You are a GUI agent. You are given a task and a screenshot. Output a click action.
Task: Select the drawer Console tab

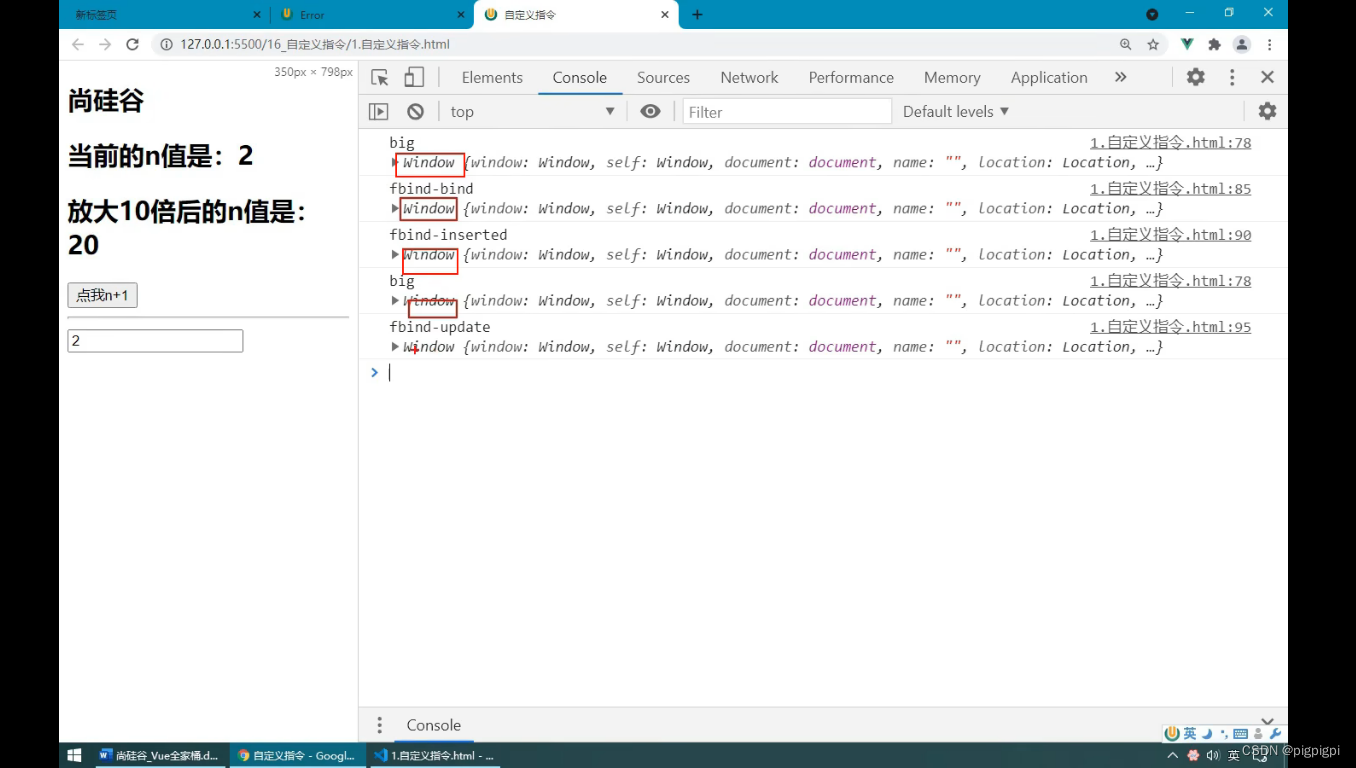(x=433, y=725)
